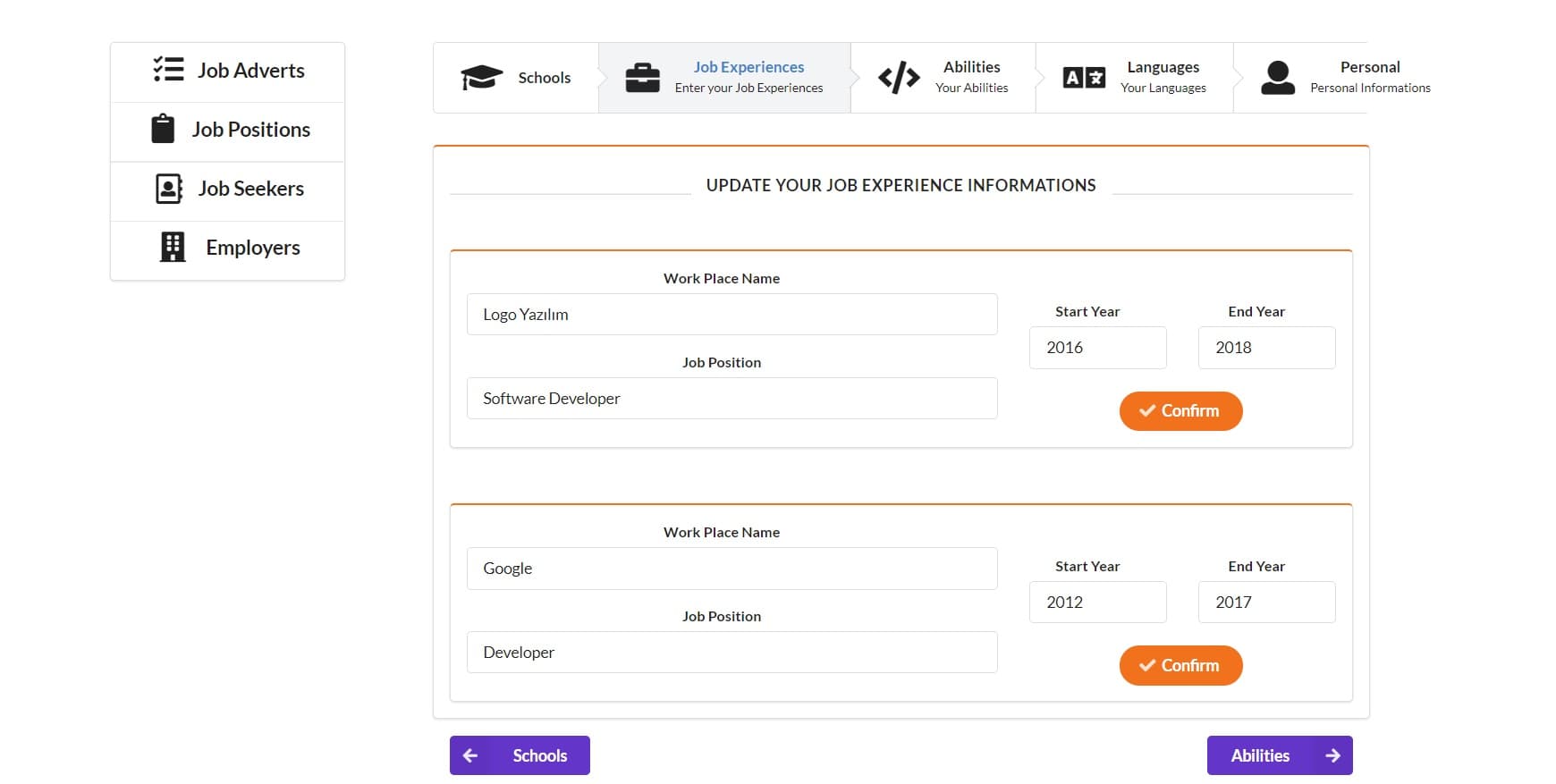Click the 2017 end year field

(1266, 603)
